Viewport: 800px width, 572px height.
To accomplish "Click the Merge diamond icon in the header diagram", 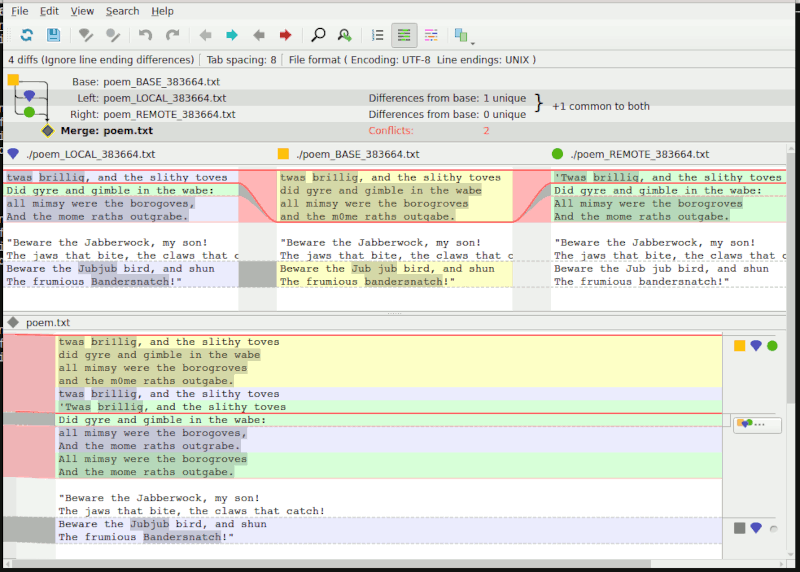I will pyautogui.click(x=47, y=131).
